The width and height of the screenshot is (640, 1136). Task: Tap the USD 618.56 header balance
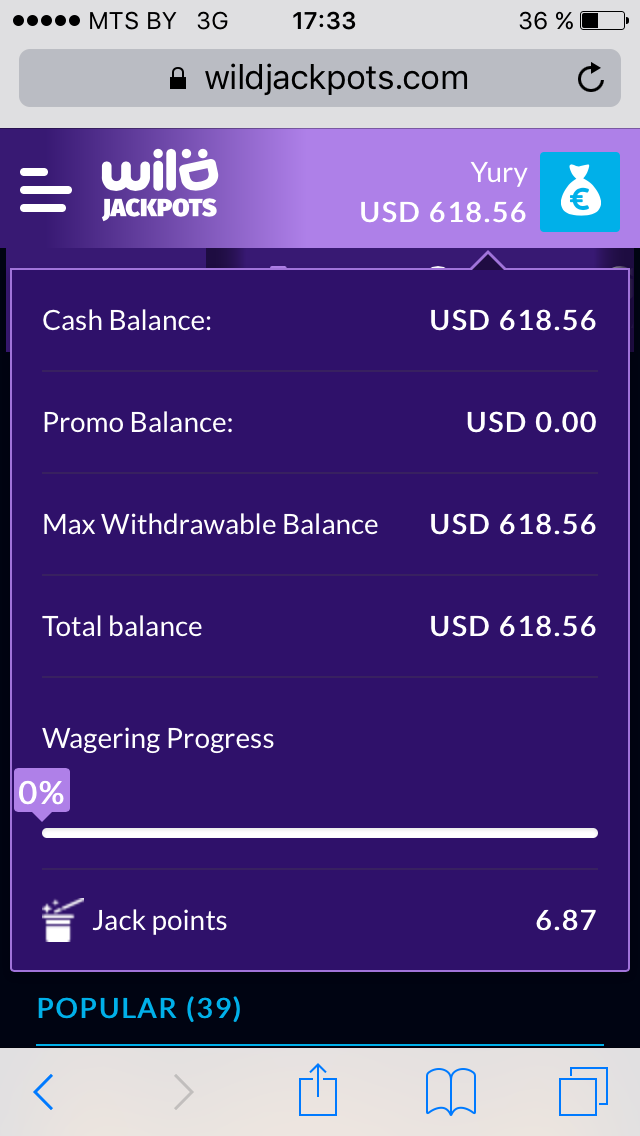(443, 212)
